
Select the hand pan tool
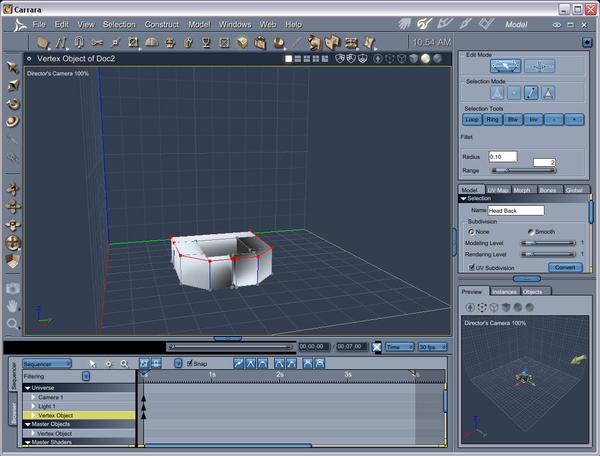pyautogui.click(x=13, y=306)
